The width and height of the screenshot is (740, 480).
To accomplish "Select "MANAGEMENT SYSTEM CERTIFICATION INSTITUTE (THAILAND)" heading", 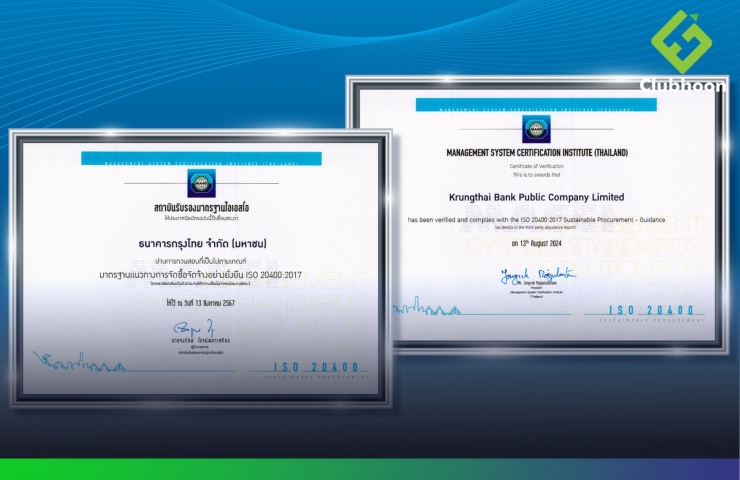I will tap(537, 153).
